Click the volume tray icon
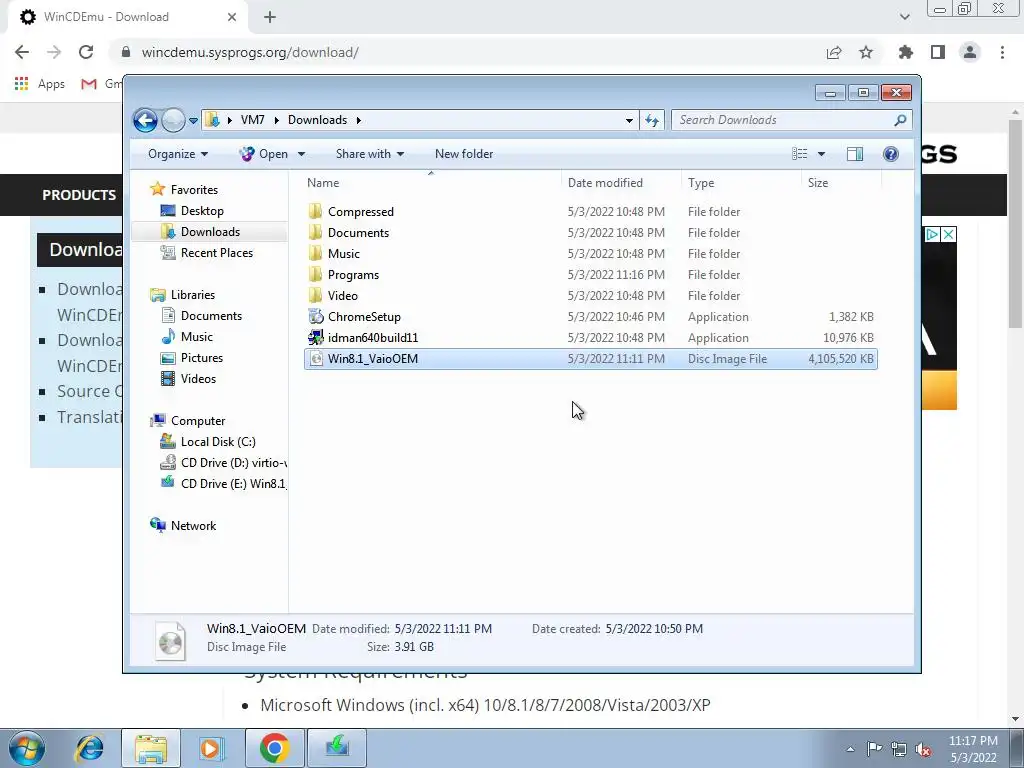This screenshot has width=1024, height=768. 923,749
